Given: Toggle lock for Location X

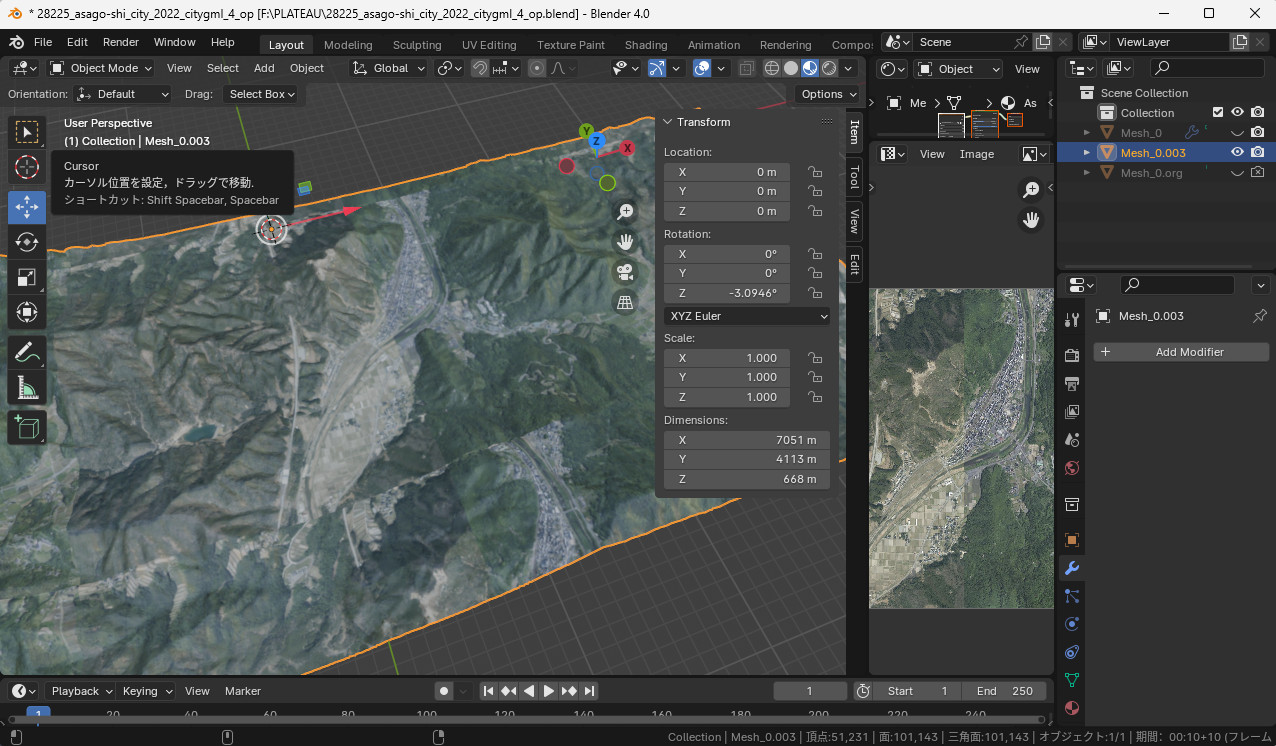Looking at the screenshot, I should [815, 172].
